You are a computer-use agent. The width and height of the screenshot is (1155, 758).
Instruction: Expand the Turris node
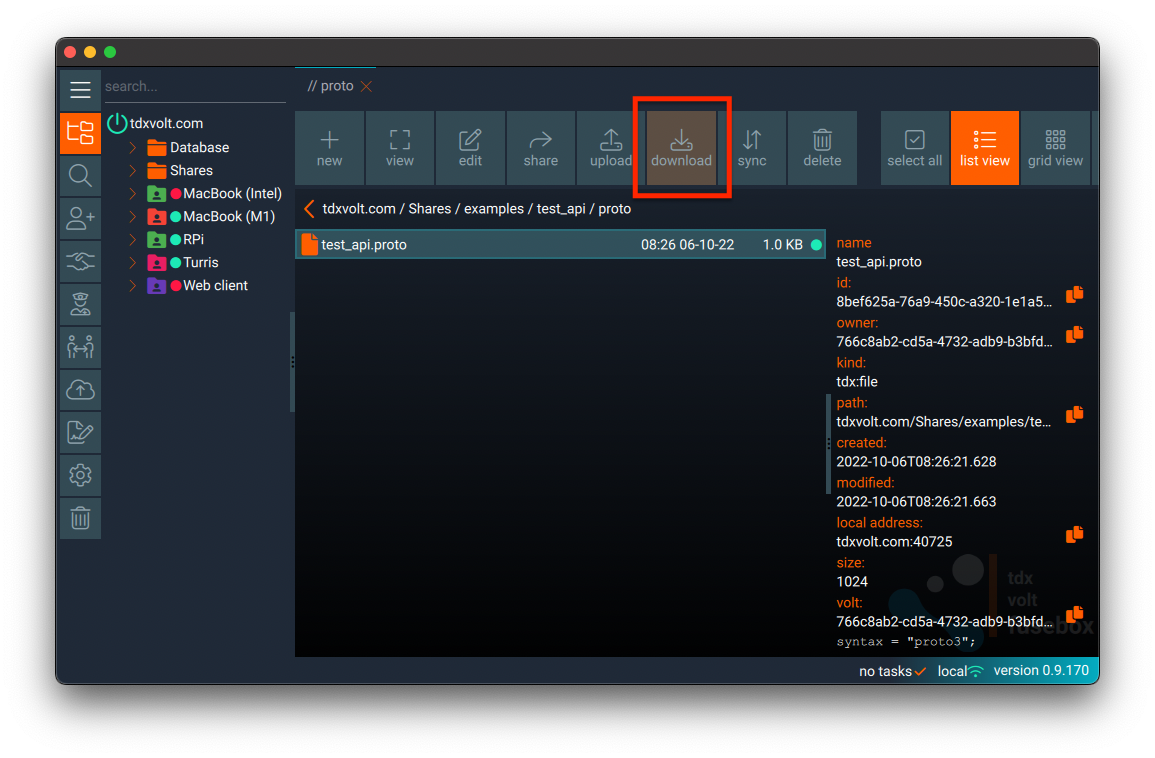(133, 262)
